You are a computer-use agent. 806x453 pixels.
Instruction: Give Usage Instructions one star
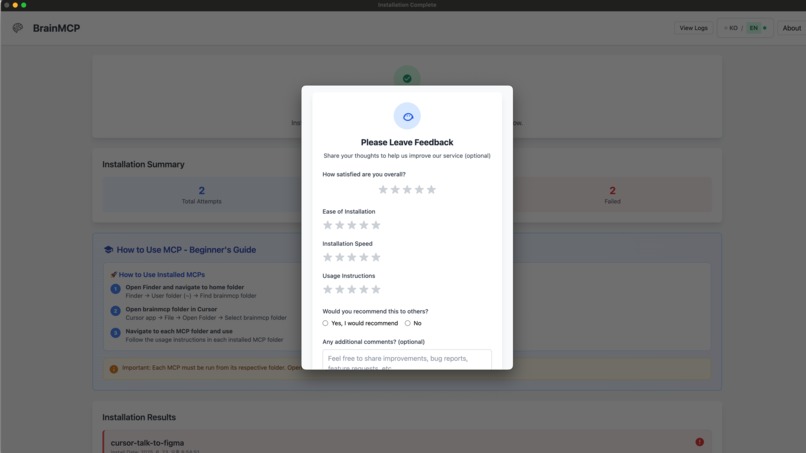point(327,289)
